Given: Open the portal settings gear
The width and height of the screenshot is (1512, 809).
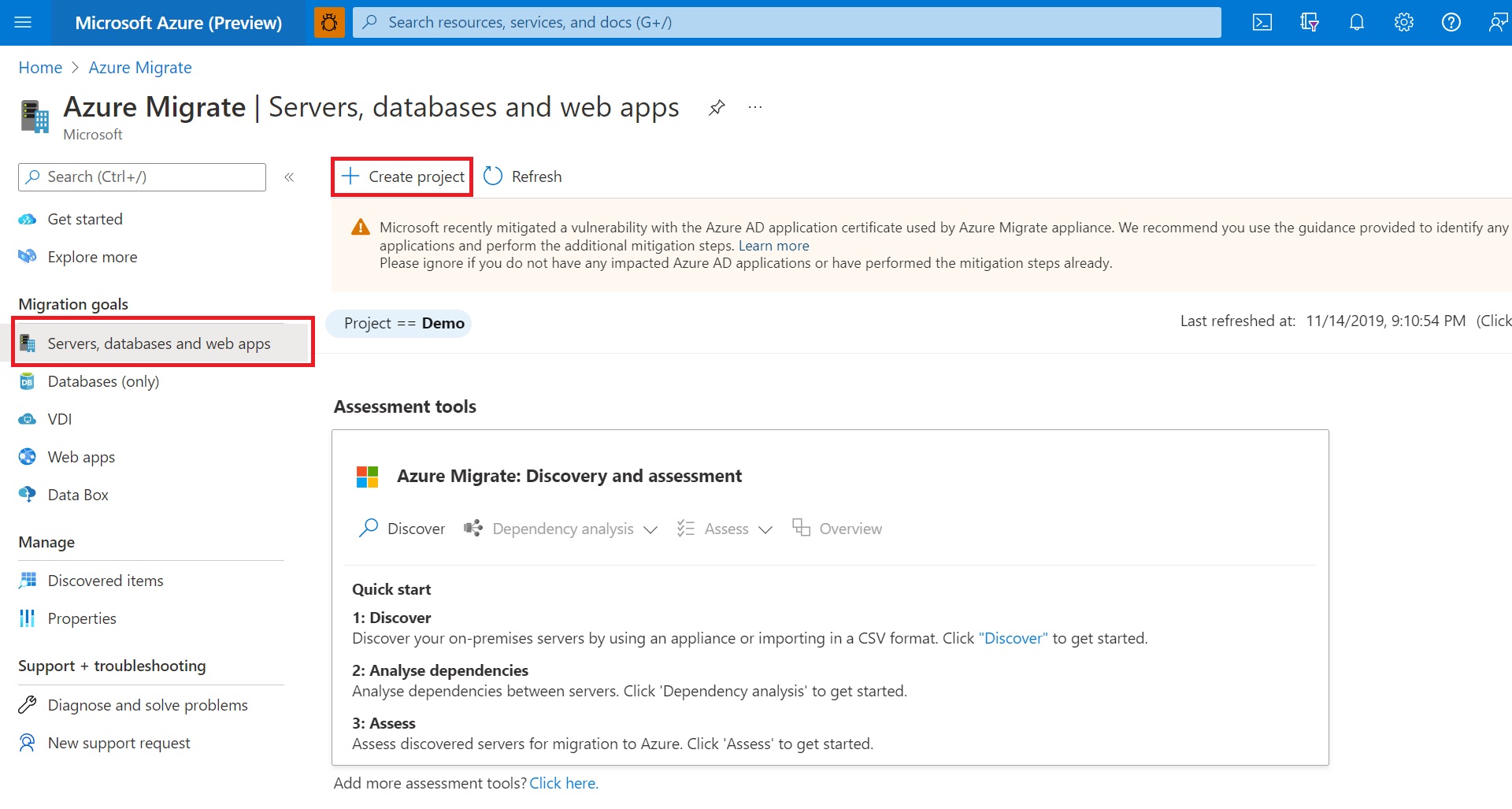Looking at the screenshot, I should click(1403, 22).
